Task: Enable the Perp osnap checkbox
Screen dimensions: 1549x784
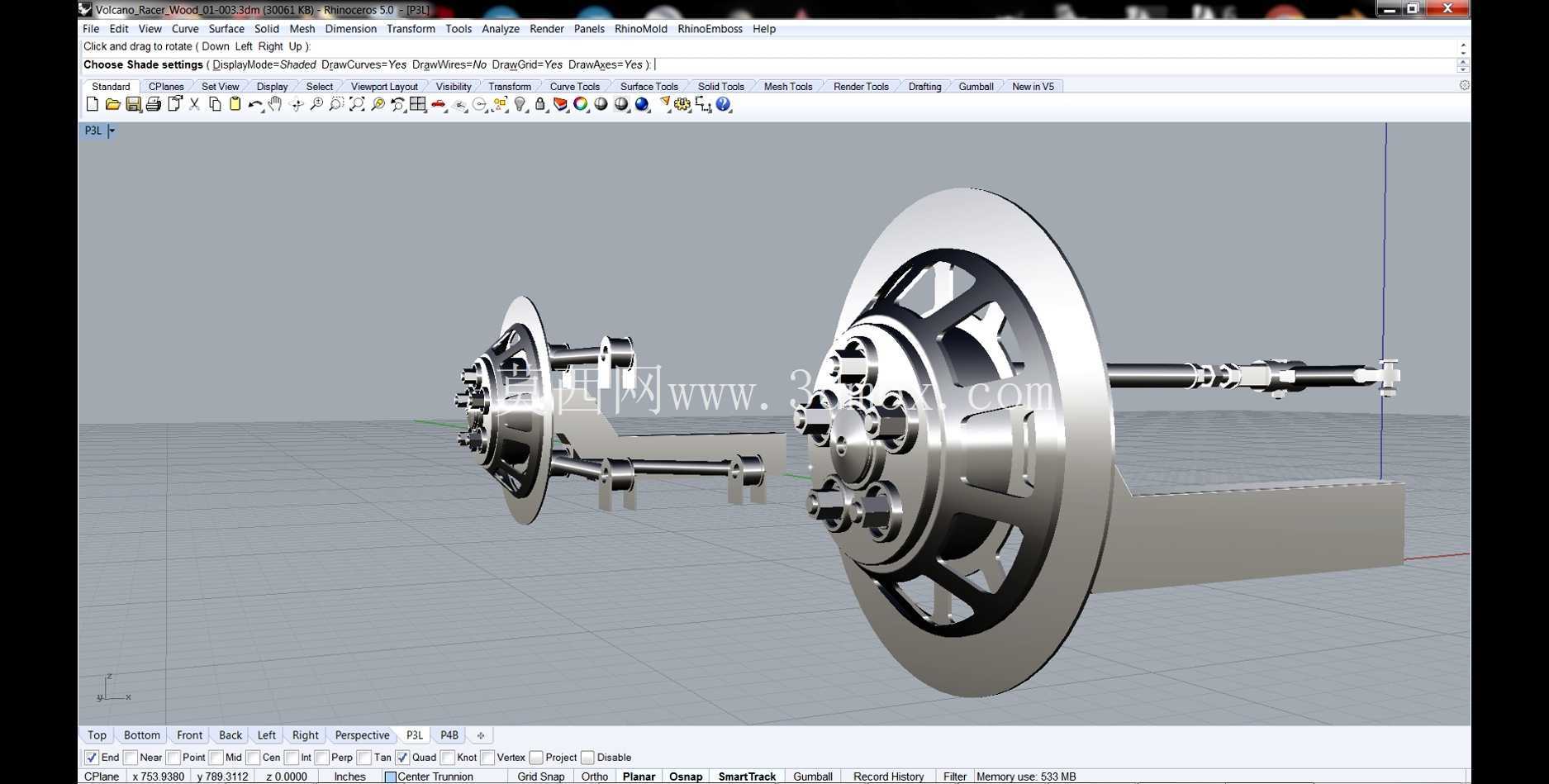Action: click(322, 758)
